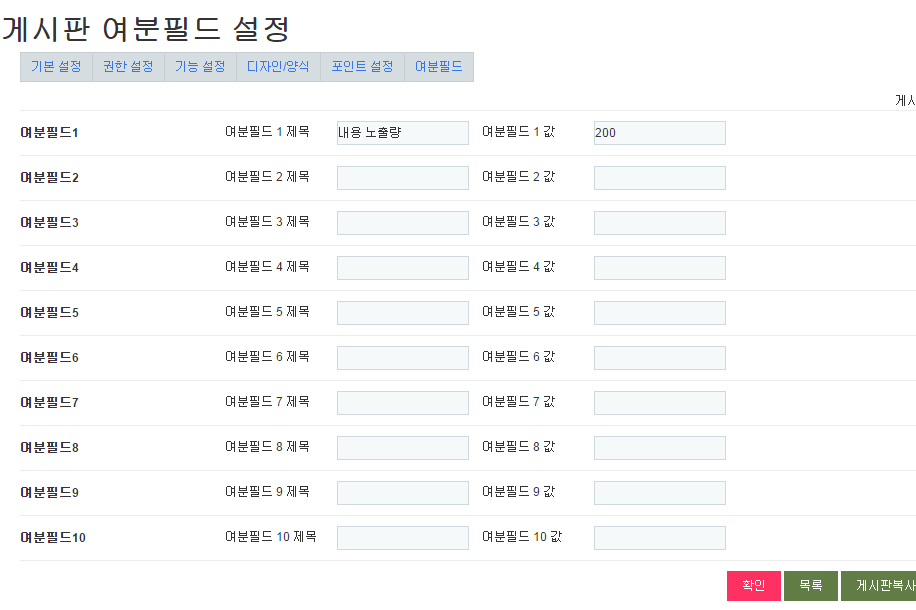Open the 포인트 설정 tab
The width and height of the screenshot is (916, 610).
point(362,67)
